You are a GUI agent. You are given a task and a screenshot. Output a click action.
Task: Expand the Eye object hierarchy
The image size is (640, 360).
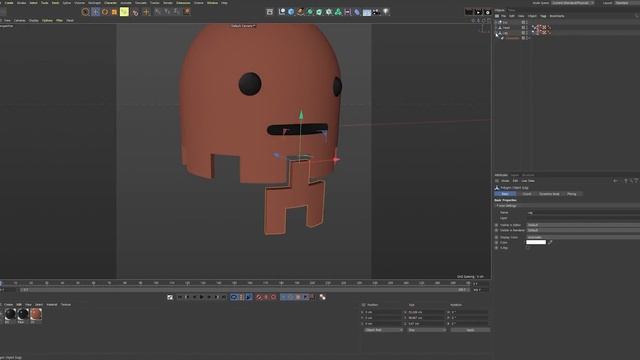[496, 22]
